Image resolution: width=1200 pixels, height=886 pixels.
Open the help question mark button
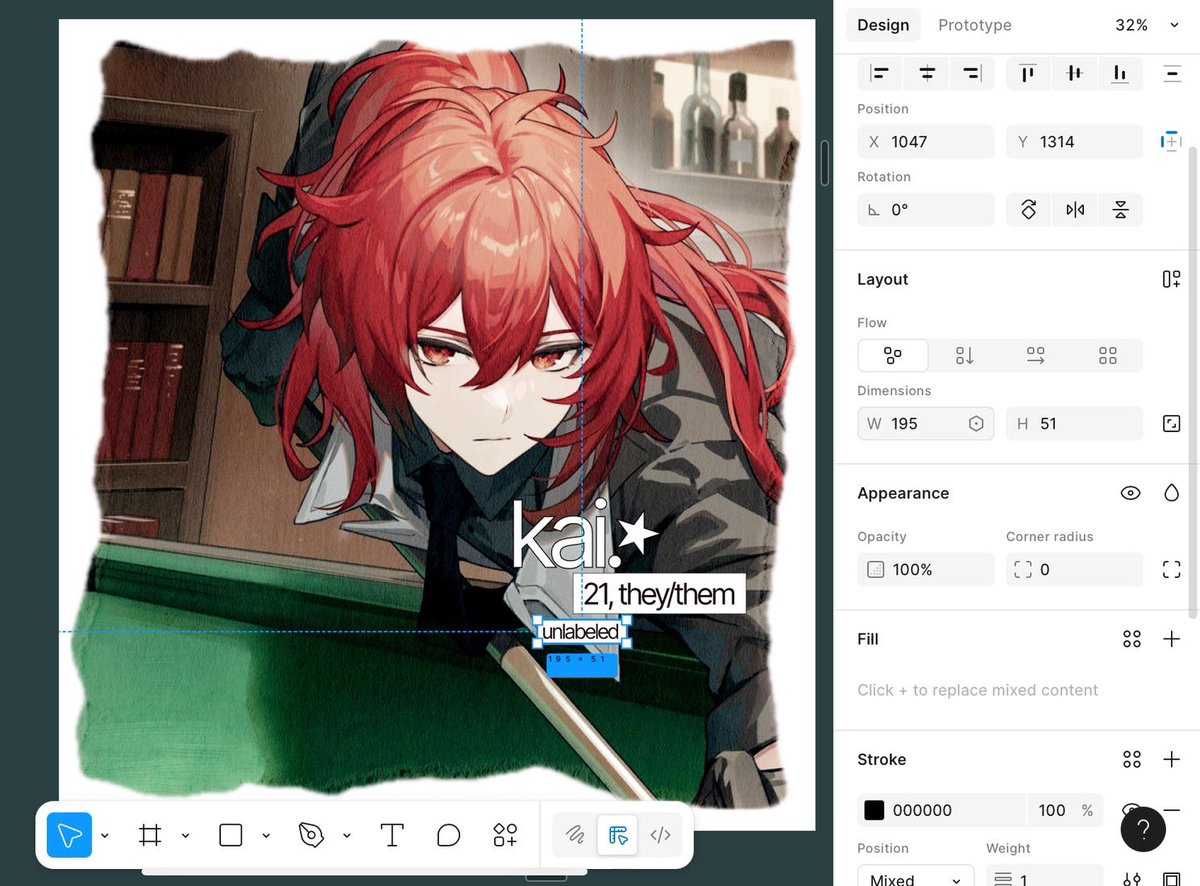tap(1143, 829)
